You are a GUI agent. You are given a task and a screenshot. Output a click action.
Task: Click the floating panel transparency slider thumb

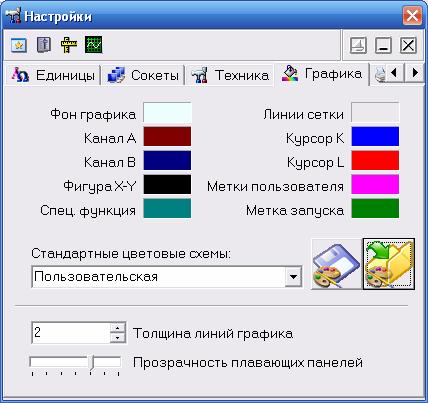pos(92,363)
